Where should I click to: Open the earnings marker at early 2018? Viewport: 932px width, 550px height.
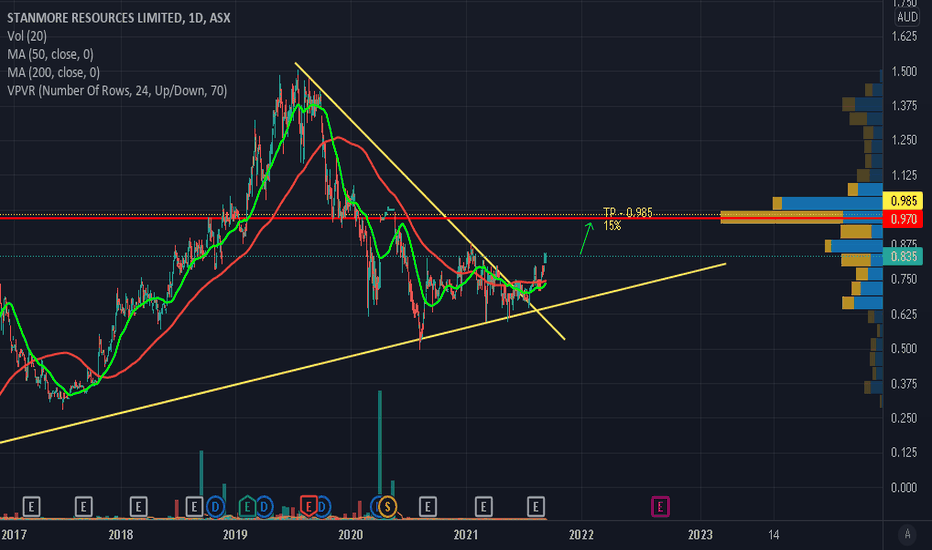pos(138,507)
